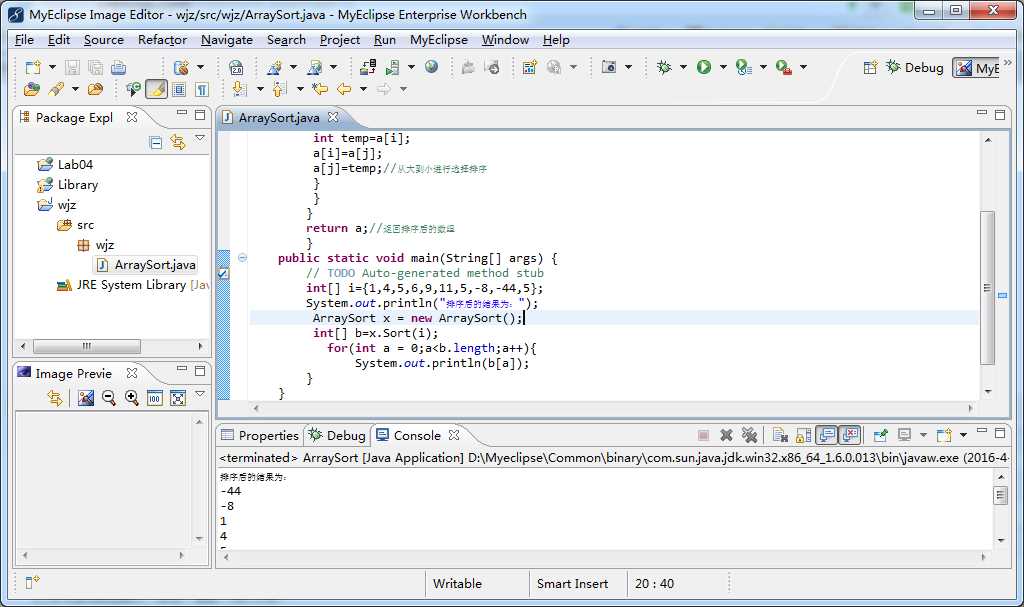This screenshot has width=1024, height=607.
Task: Click Collapse All in Package Explorer
Action: 155,142
